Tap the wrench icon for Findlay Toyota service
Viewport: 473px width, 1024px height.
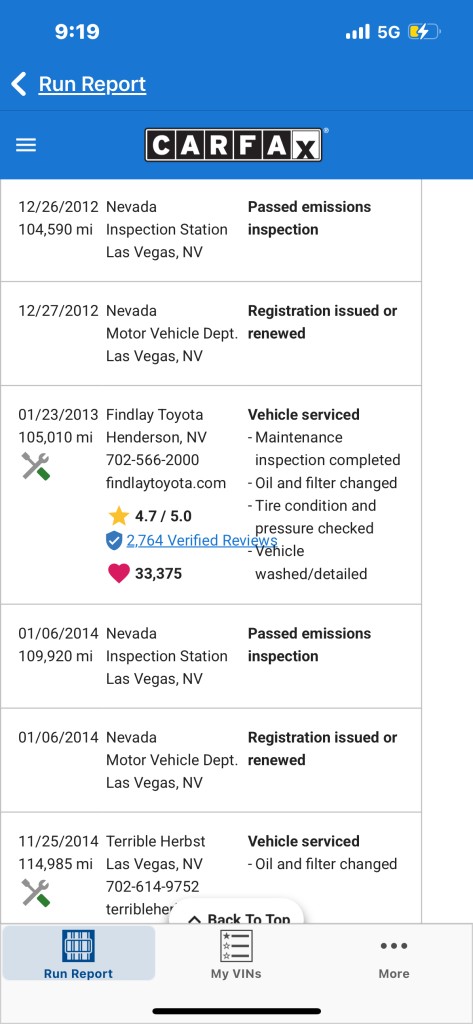36,466
